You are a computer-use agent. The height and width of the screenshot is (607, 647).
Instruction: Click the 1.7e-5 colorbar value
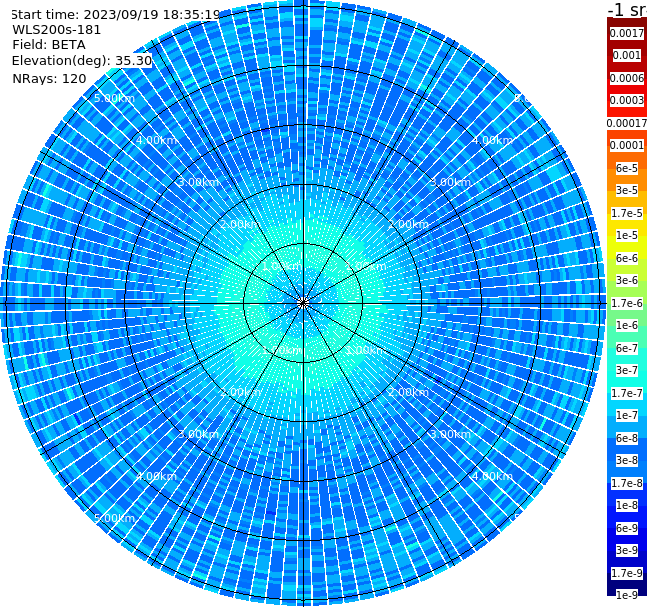(x=627, y=213)
